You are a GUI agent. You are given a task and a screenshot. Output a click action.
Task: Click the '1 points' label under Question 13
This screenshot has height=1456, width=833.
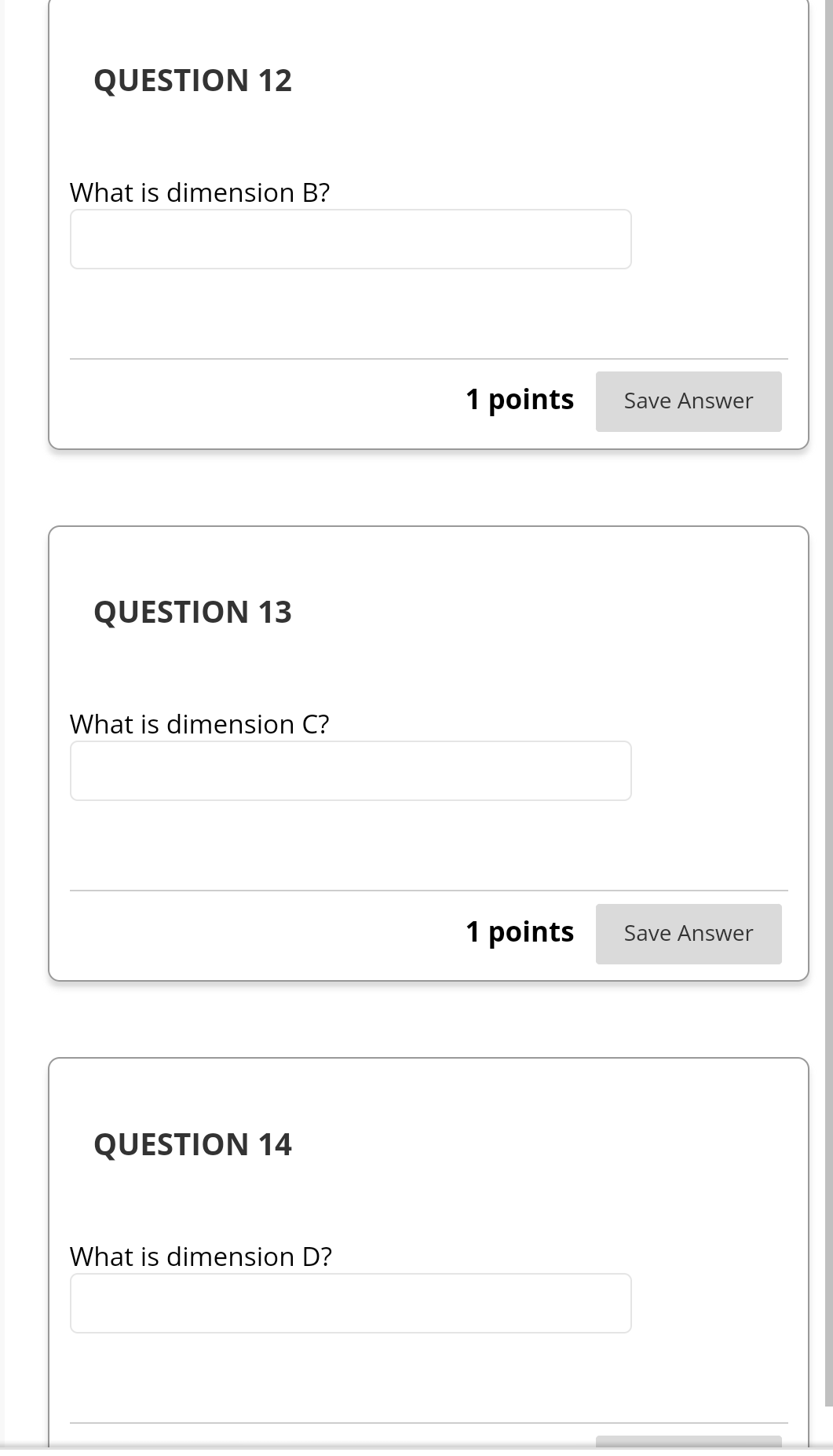[x=519, y=932]
